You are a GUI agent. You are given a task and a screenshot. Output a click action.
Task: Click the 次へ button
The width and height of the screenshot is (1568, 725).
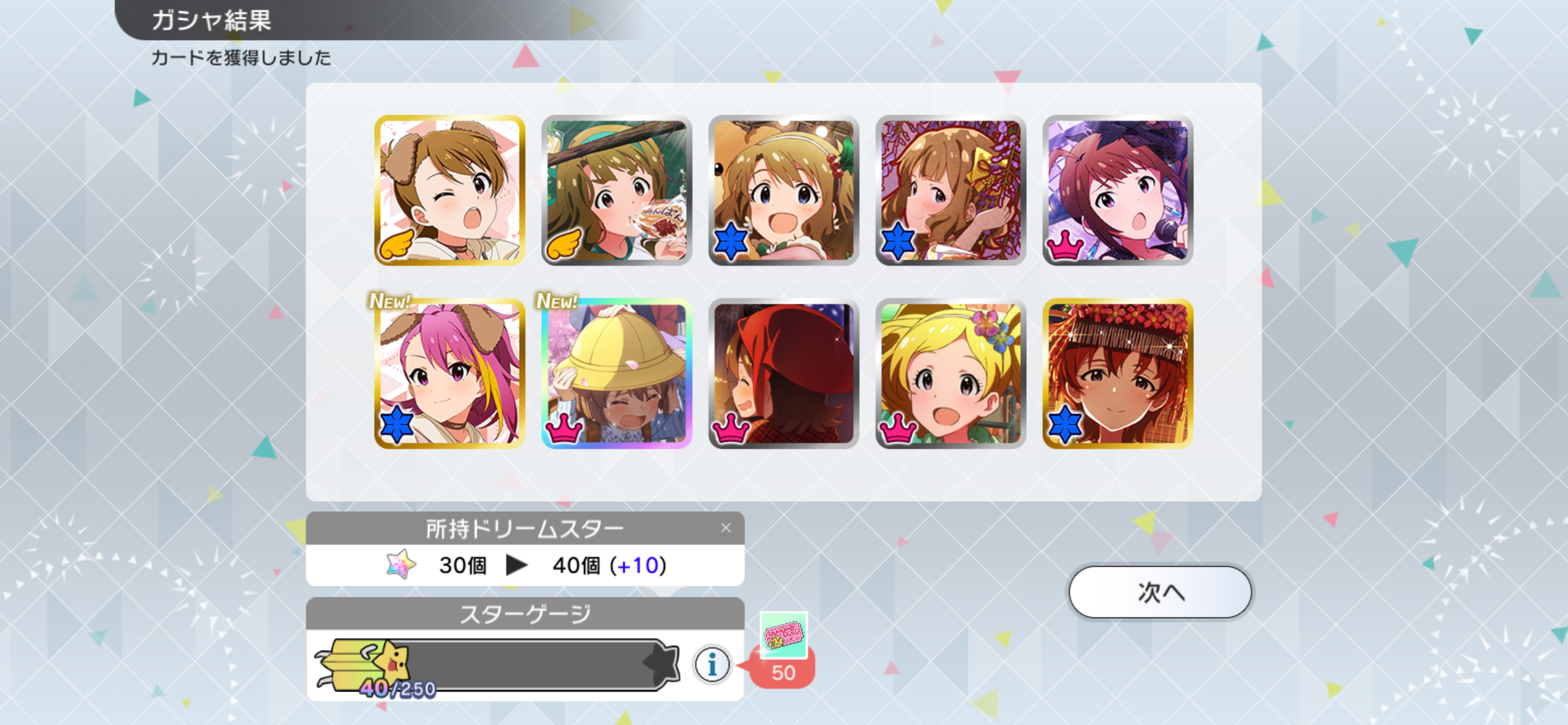pyautogui.click(x=1160, y=592)
